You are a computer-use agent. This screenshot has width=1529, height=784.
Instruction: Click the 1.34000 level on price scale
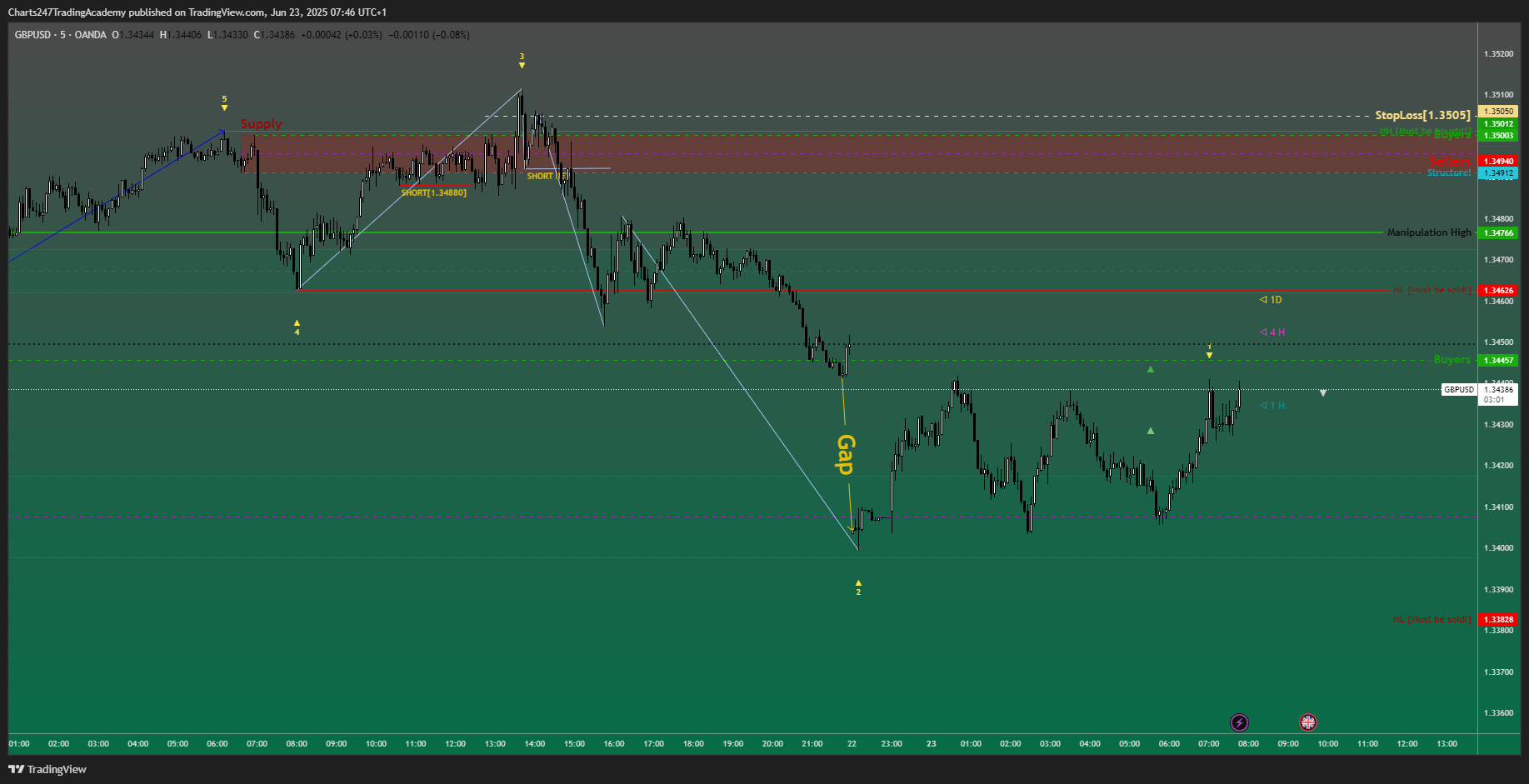click(x=1498, y=547)
